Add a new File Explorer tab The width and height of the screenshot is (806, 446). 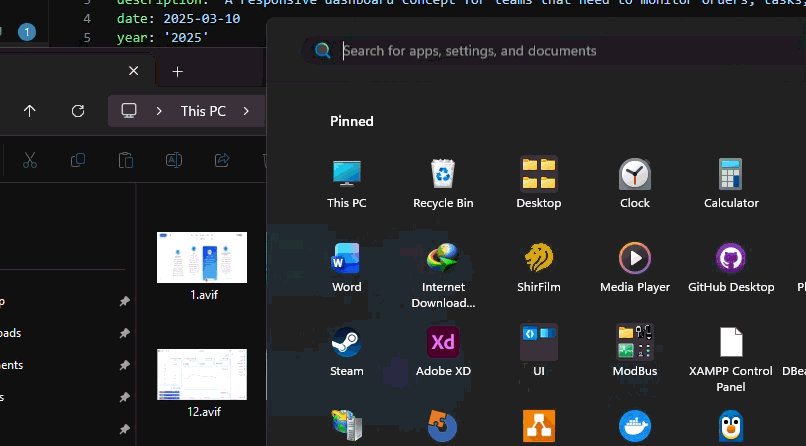[177, 71]
